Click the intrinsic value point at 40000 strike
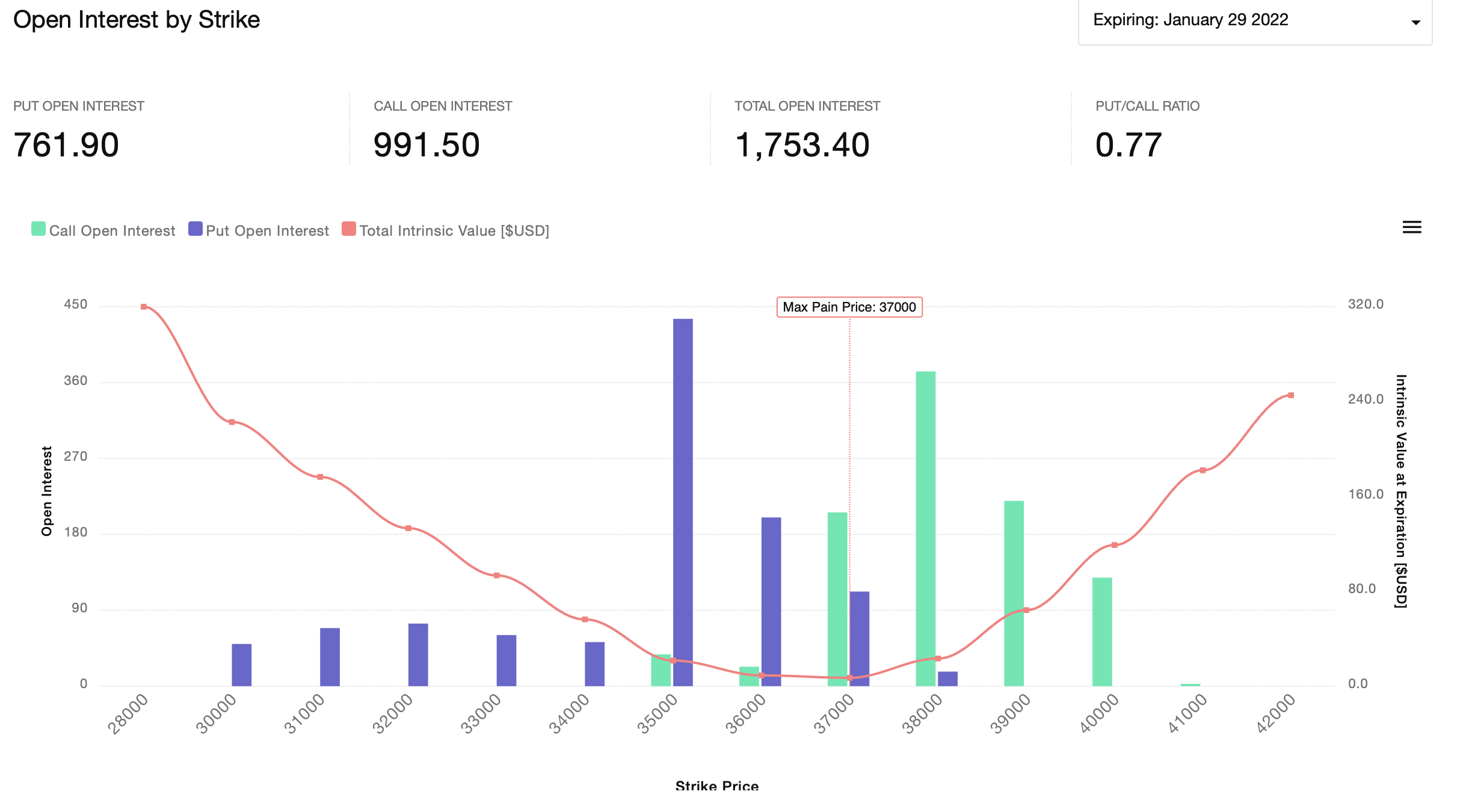1475x812 pixels. click(x=1114, y=545)
